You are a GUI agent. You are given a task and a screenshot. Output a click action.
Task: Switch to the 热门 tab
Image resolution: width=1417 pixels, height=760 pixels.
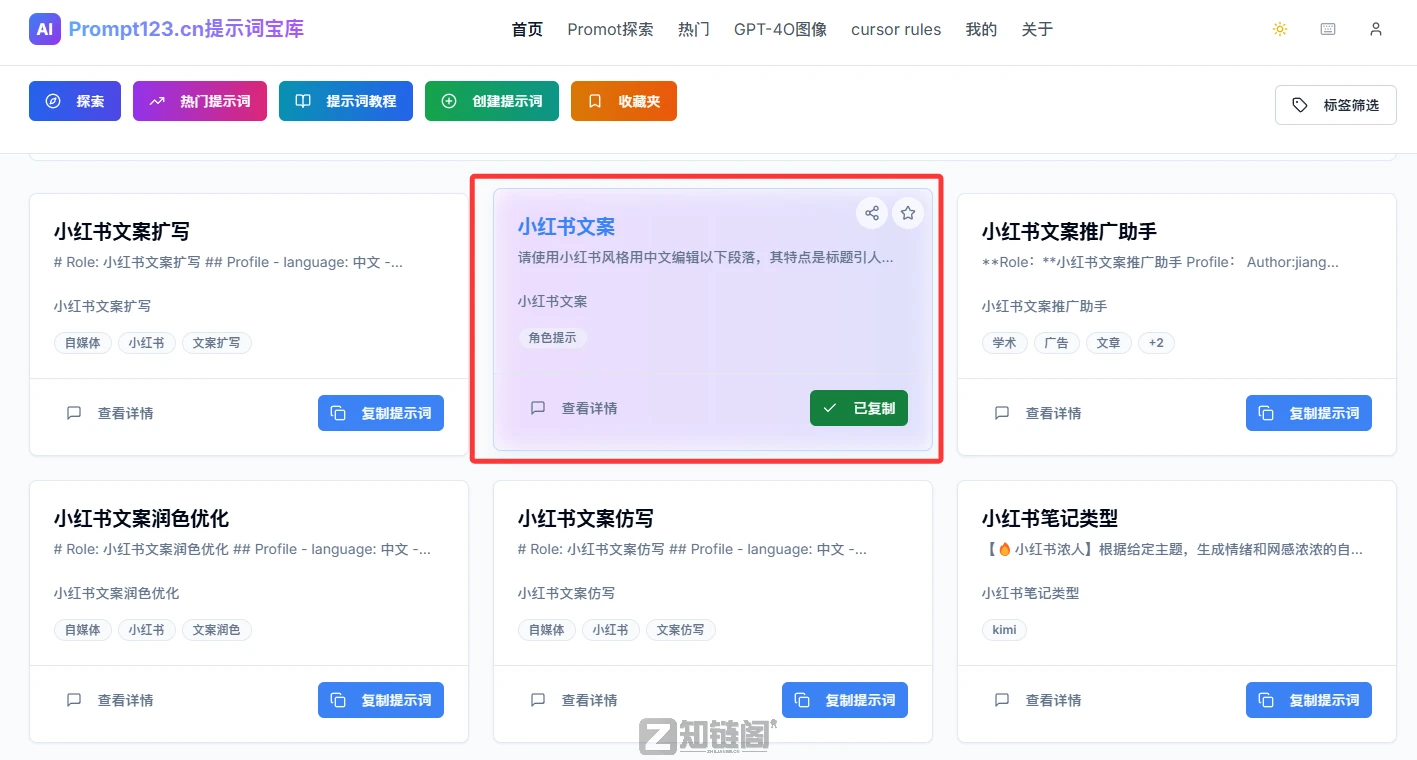coord(694,30)
